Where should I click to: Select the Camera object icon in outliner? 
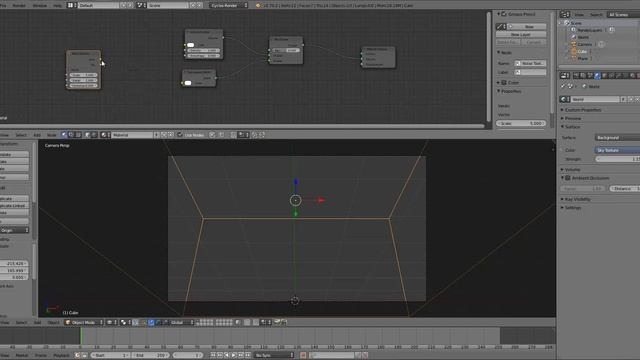pos(573,44)
